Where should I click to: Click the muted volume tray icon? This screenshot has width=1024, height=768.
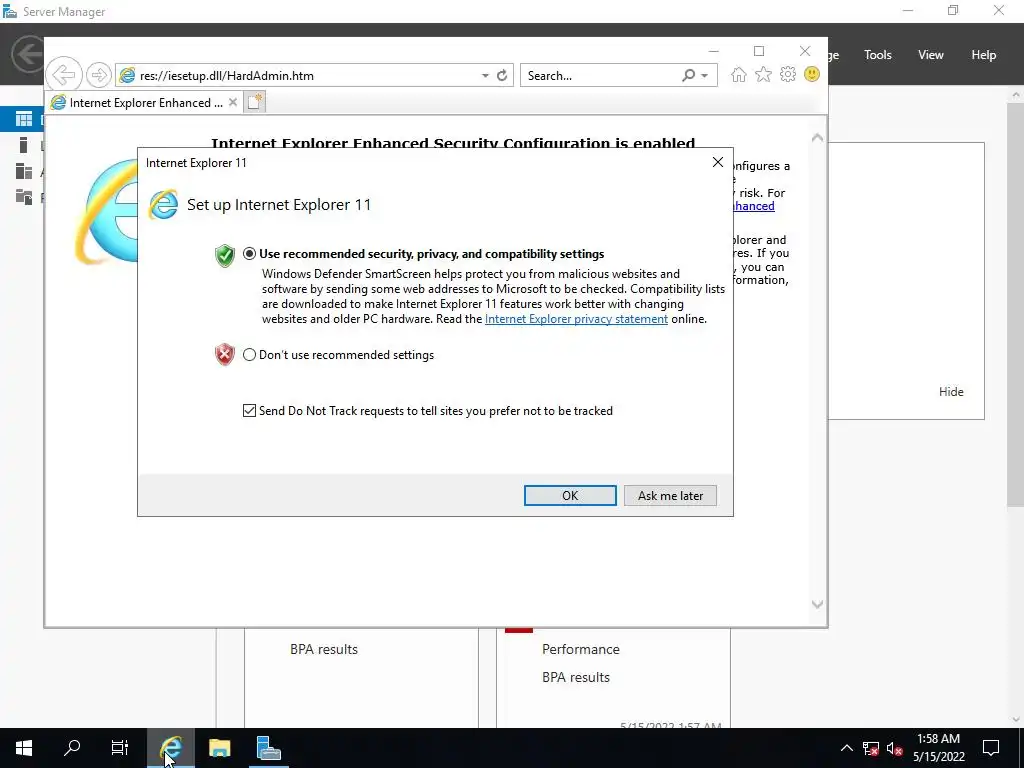[x=895, y=748]
